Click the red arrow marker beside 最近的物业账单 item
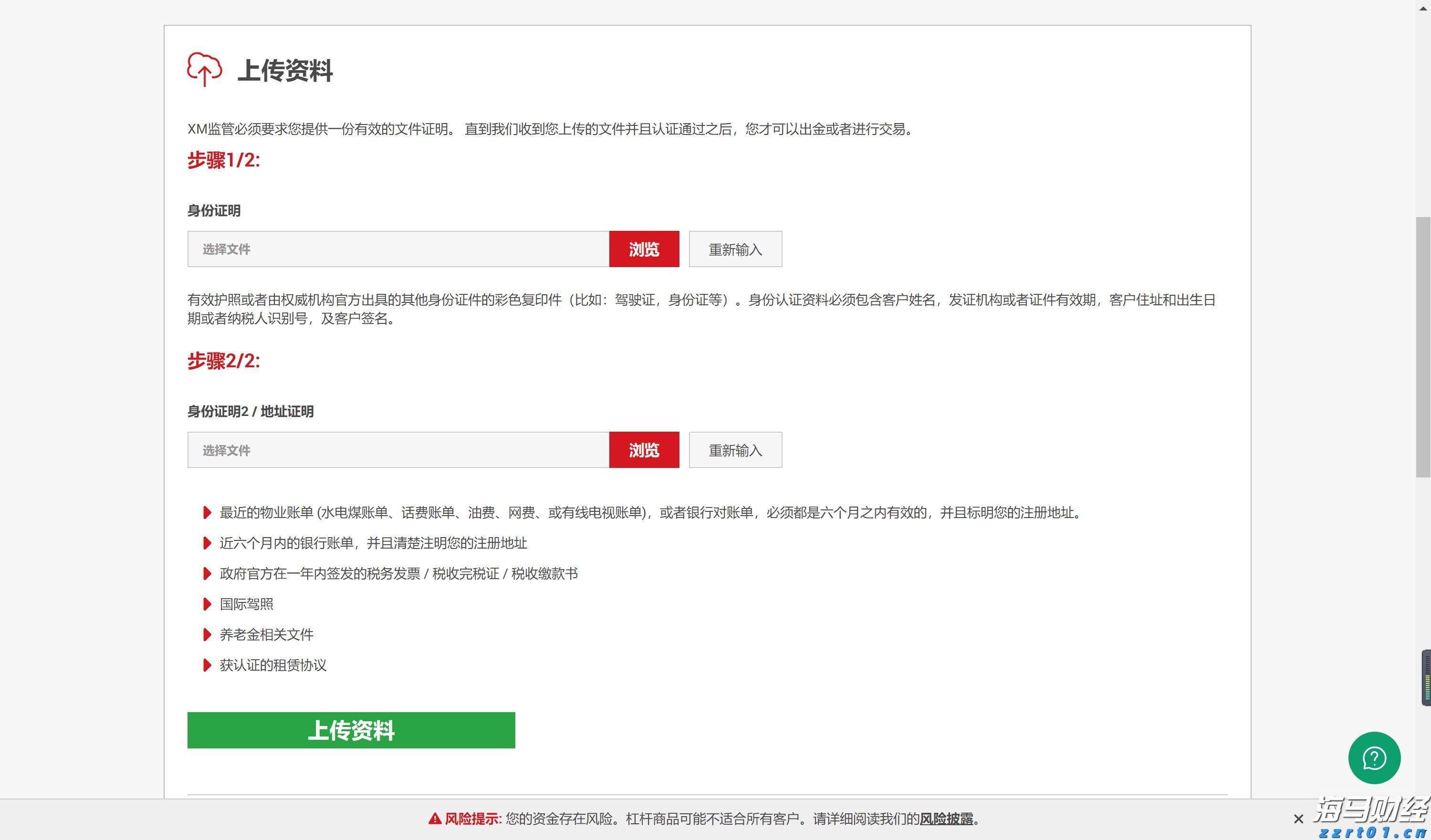The width and height of the screenshot is (1431, 840). click(x=207, y=512)
